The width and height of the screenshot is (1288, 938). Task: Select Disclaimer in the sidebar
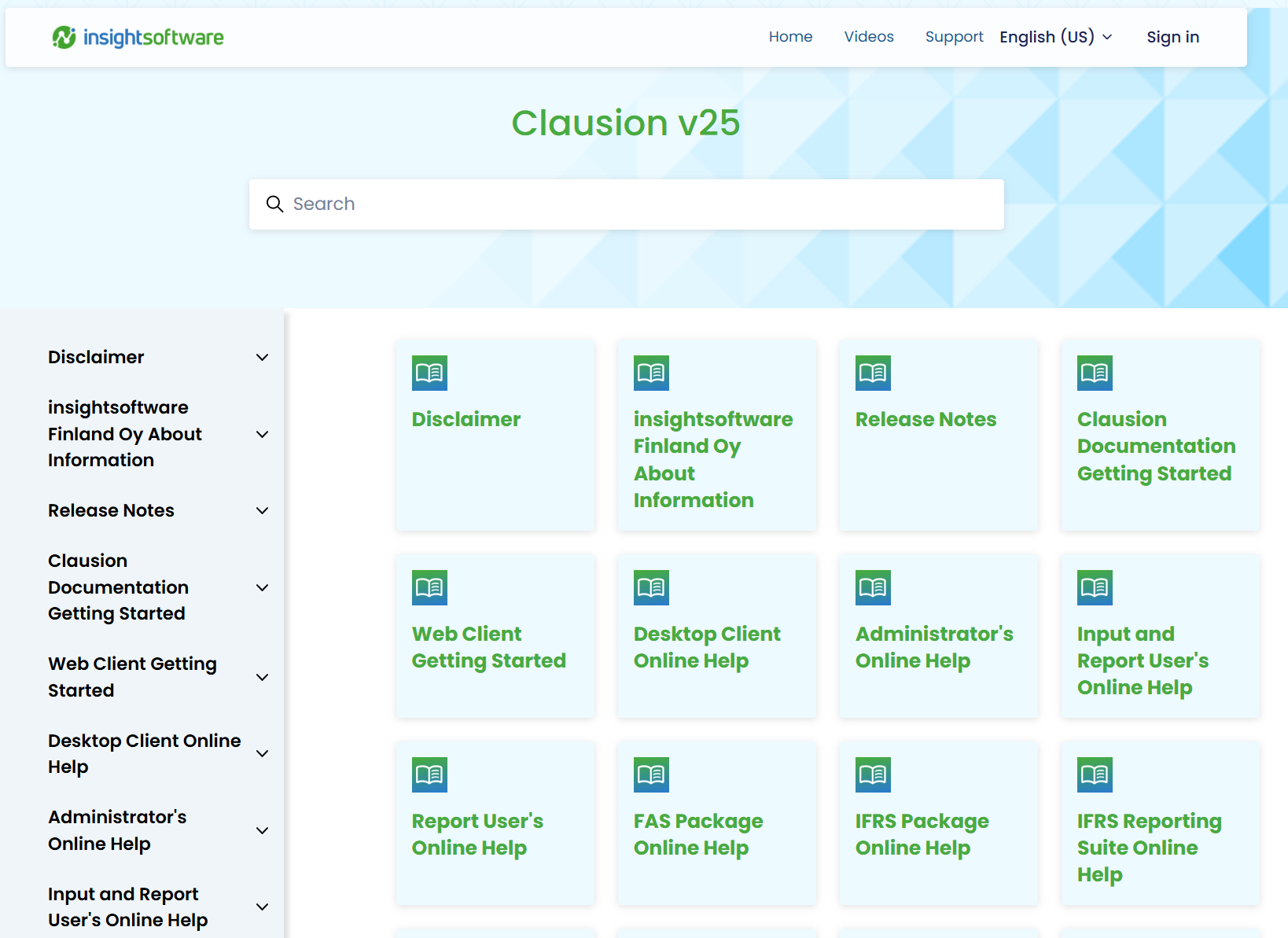96,357
